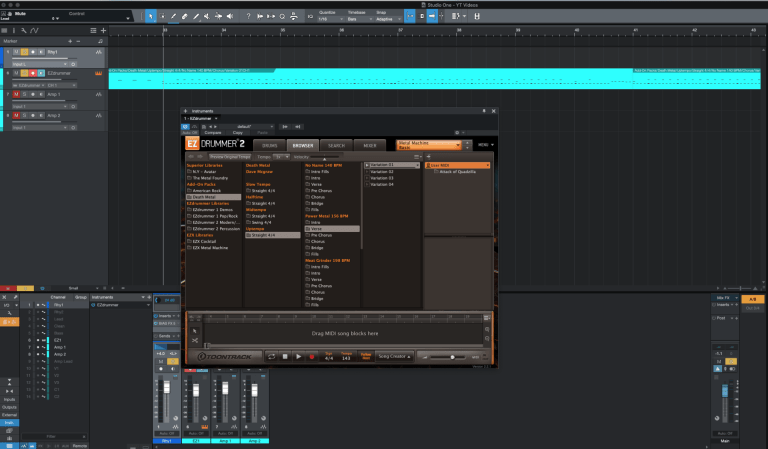Select the Mute tool in the toolbar
768x449 pixels.
tap(207, 16)
